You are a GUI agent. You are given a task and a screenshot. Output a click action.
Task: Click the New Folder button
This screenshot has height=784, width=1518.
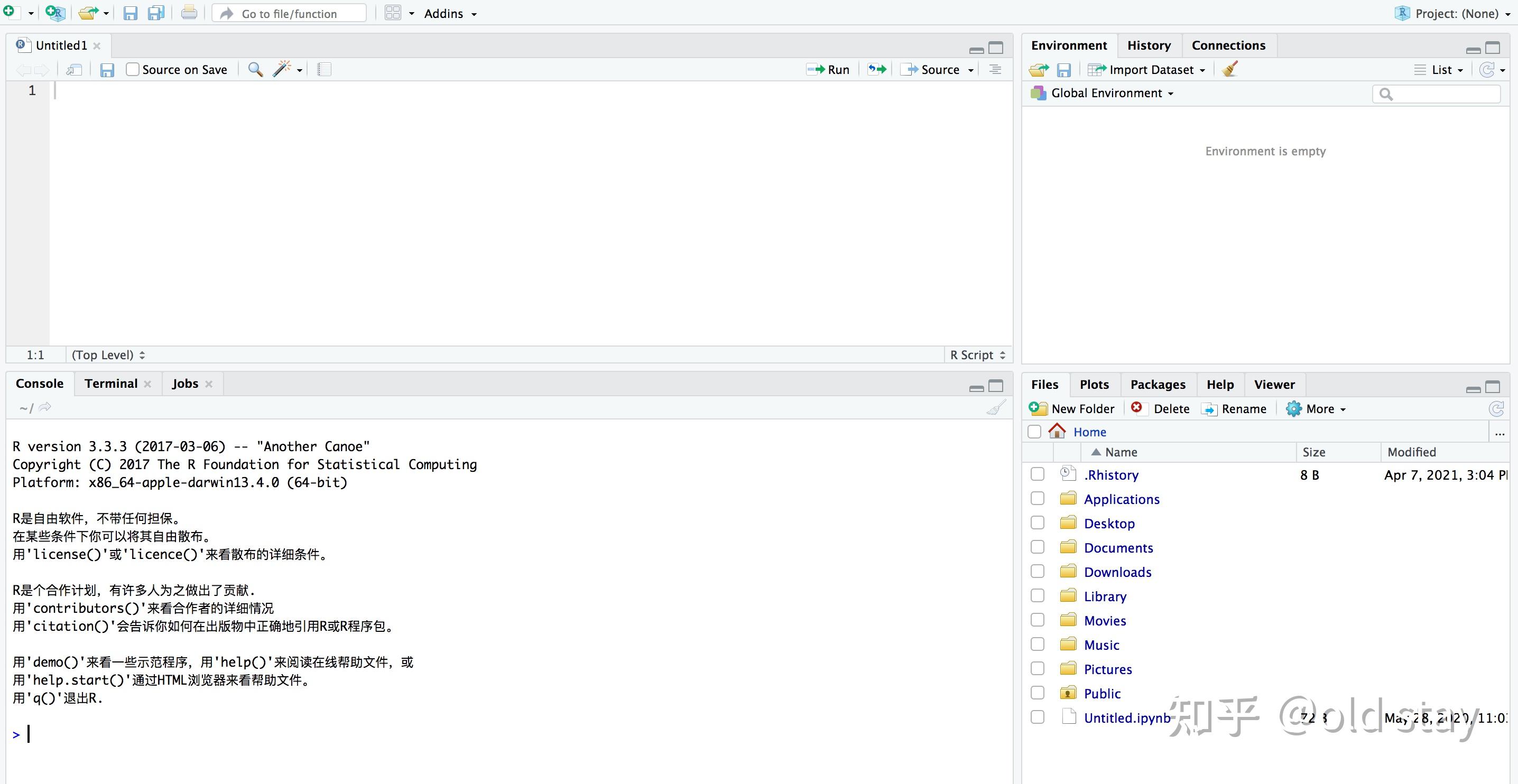click(x=1072, y=409)
